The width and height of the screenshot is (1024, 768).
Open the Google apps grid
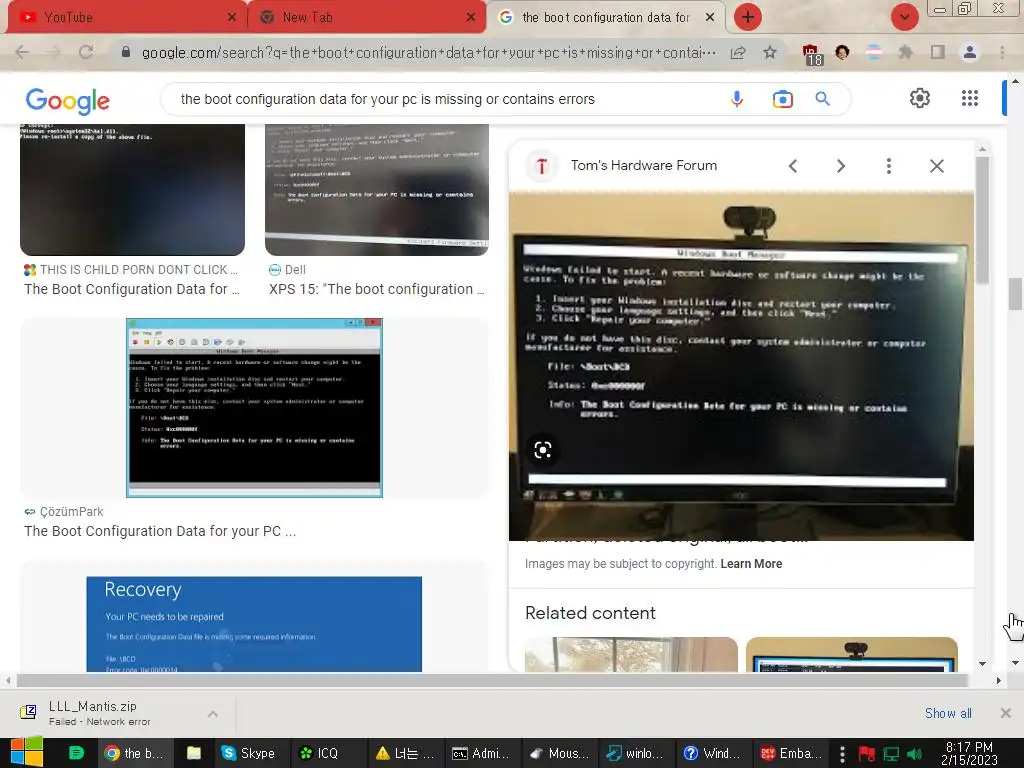point(970,98)
